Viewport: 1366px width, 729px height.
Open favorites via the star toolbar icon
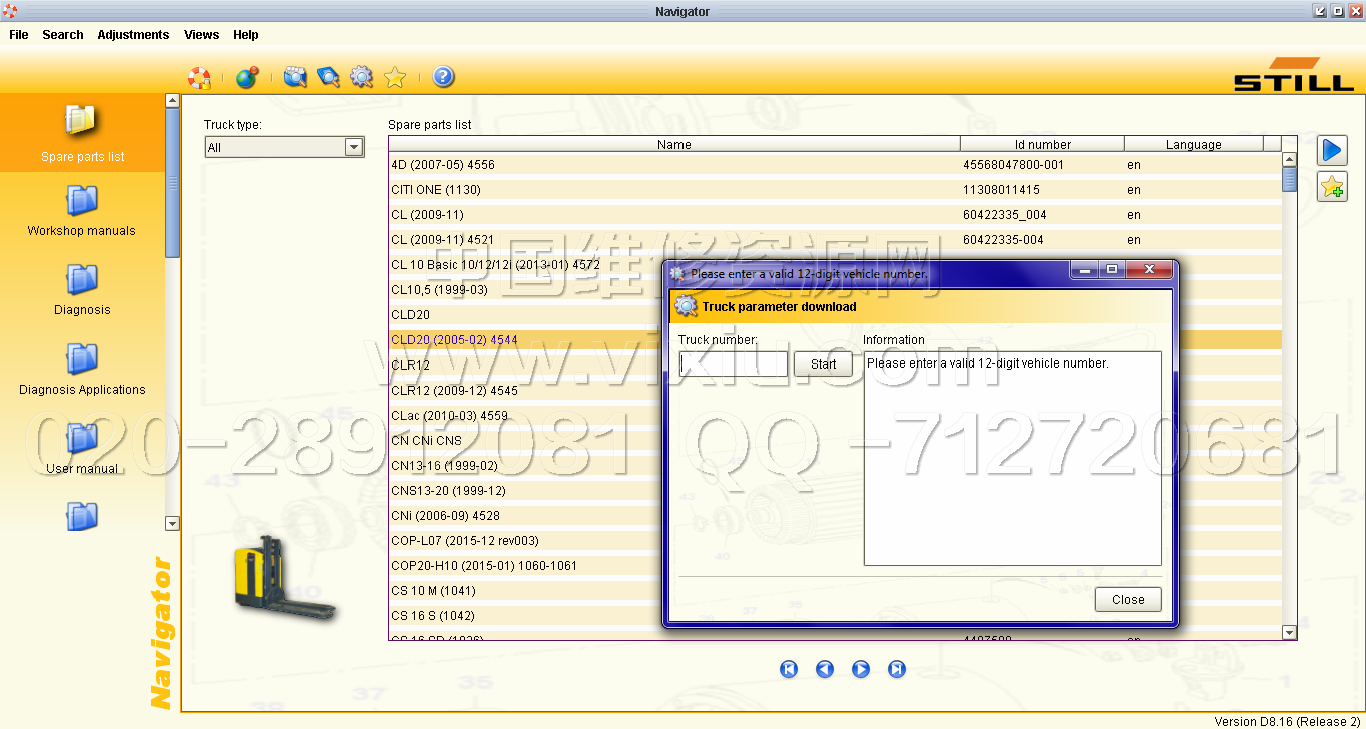(395, 77)
